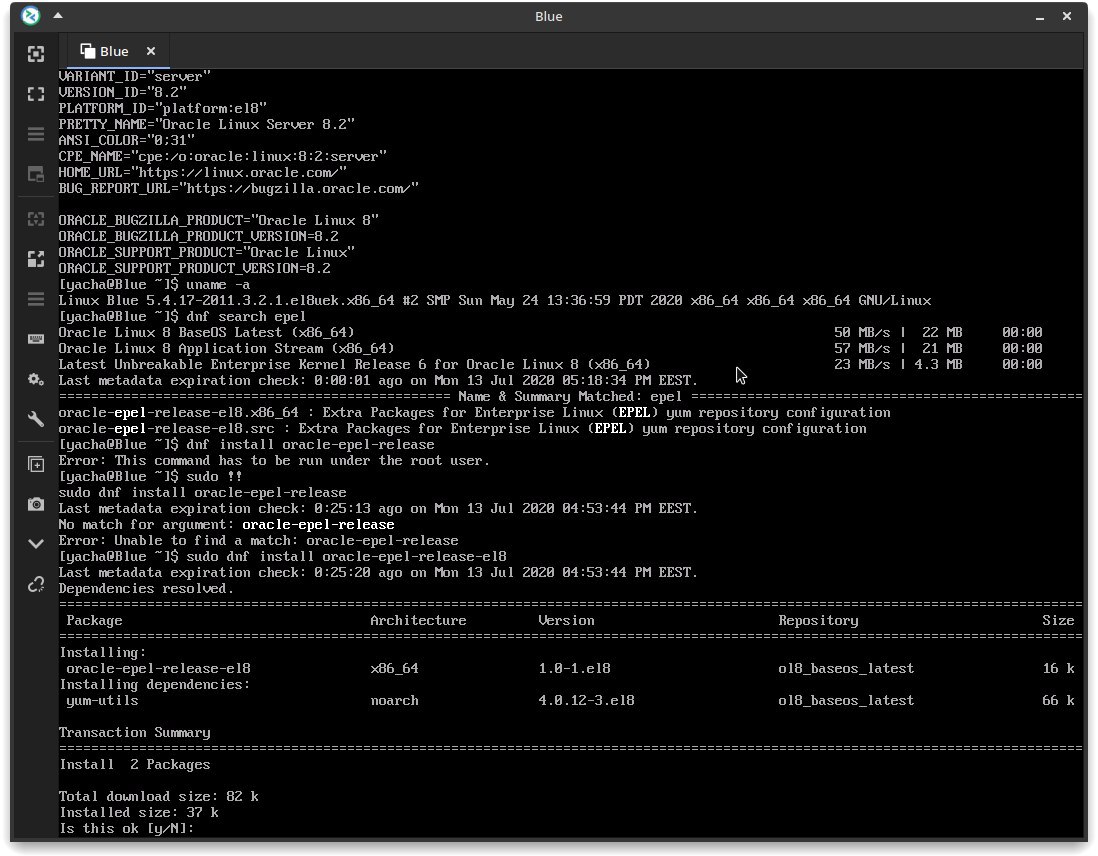
Task: Take a screenshot with the camera icon
Action: tap(36, 504)
